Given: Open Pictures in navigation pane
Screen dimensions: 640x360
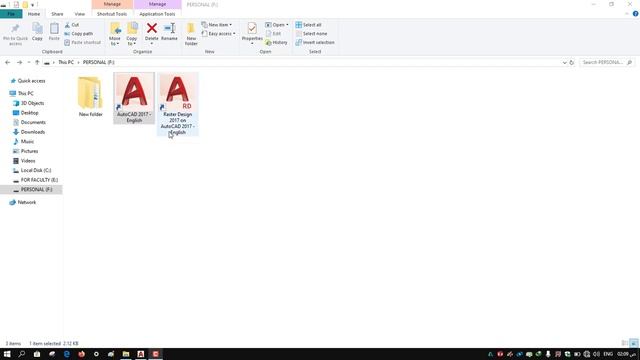Looking at the screenshot, I should [29, 151].
